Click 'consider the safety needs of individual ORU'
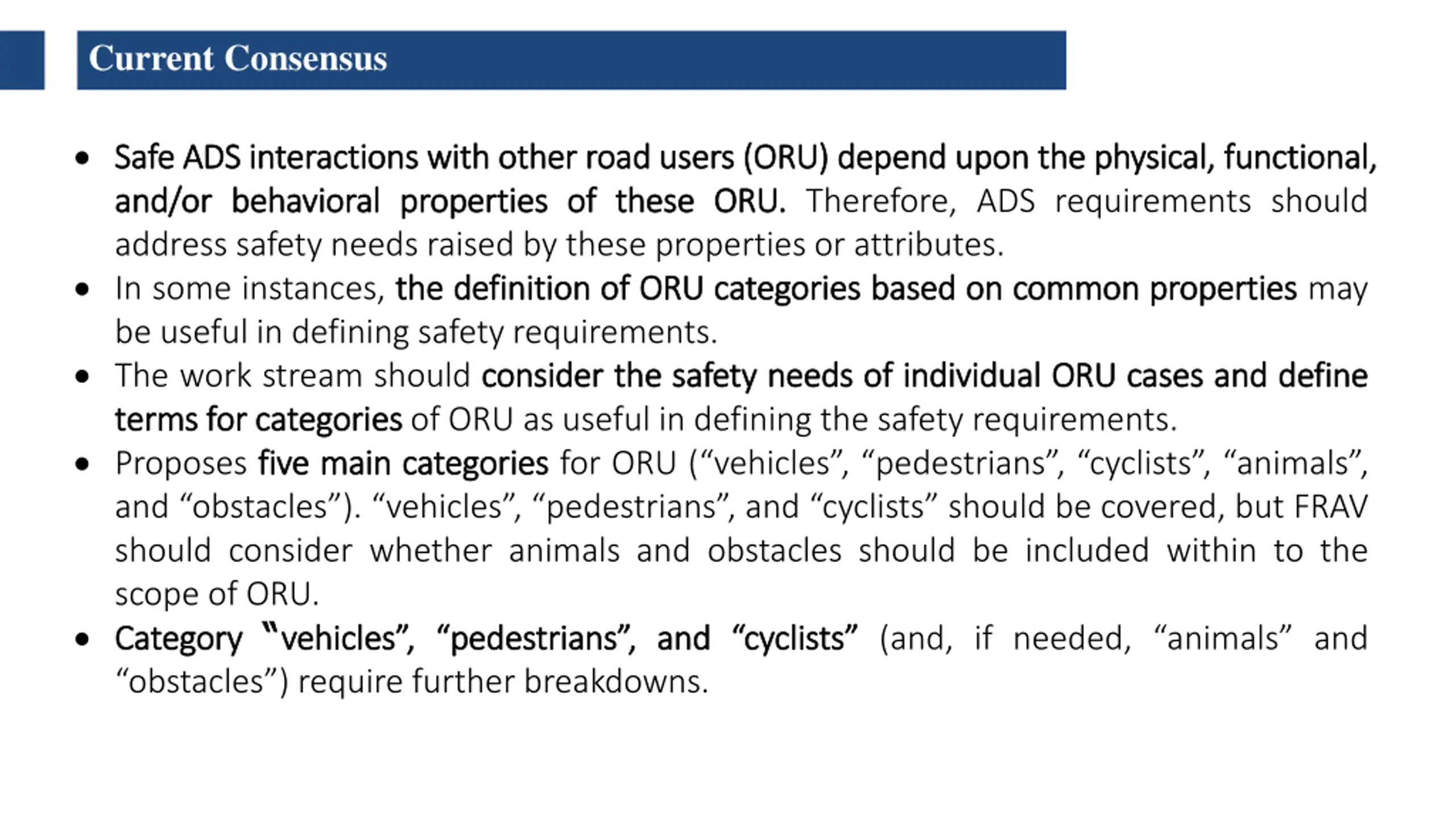This screenshot has width=1456, height=819. (x=799, y=376)
